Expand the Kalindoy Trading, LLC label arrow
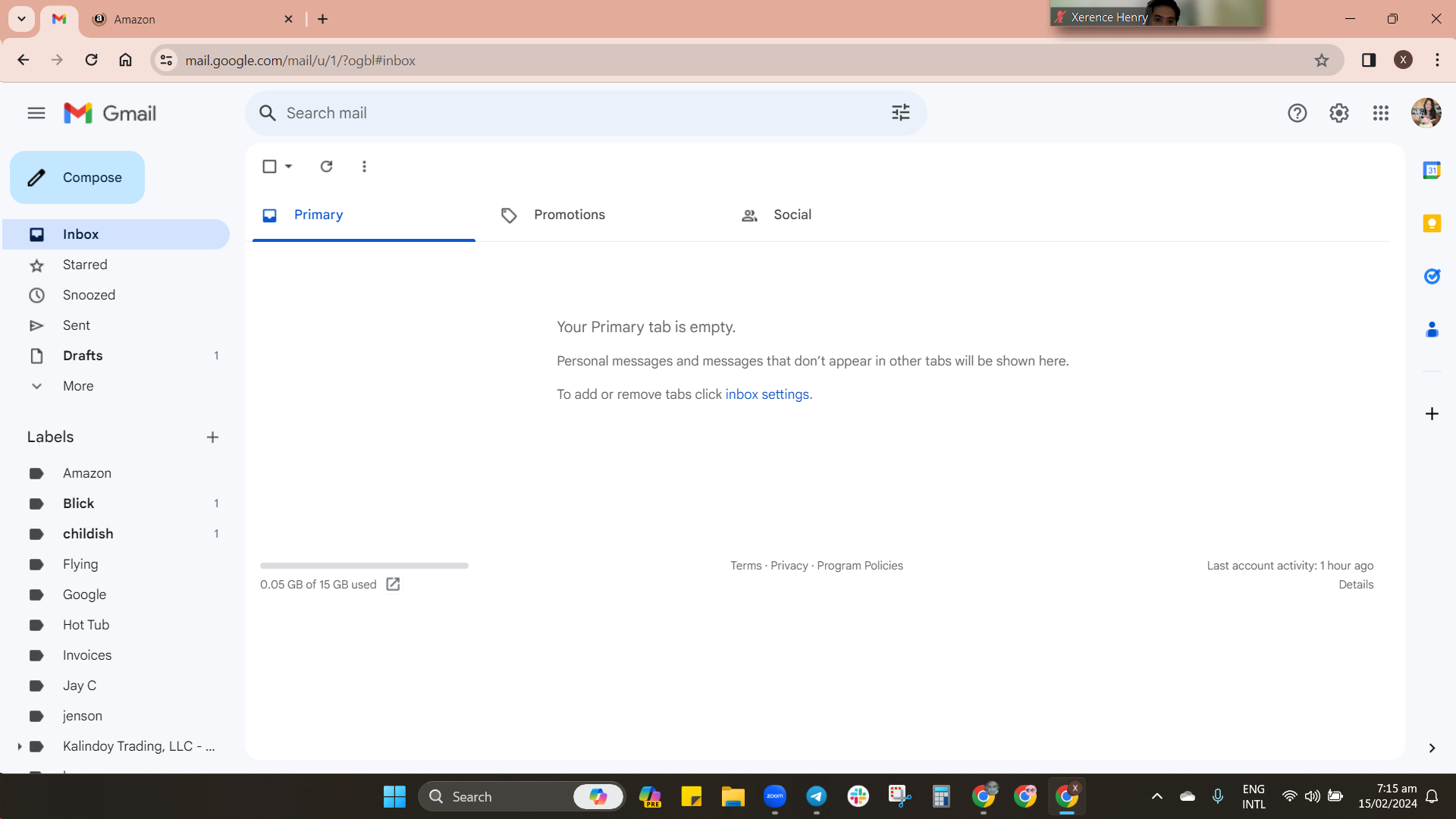The image size is (1456, 819). [19, 746]
